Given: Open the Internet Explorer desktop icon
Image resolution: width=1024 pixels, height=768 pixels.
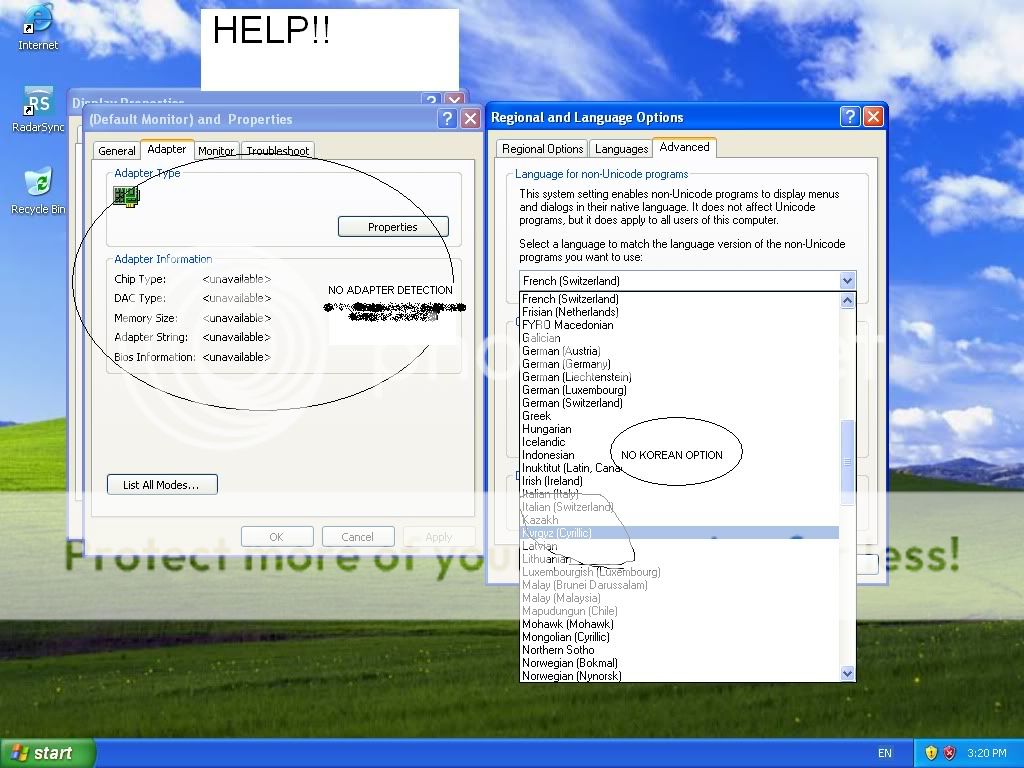Looking at the screenshot, I should (38, 20).
